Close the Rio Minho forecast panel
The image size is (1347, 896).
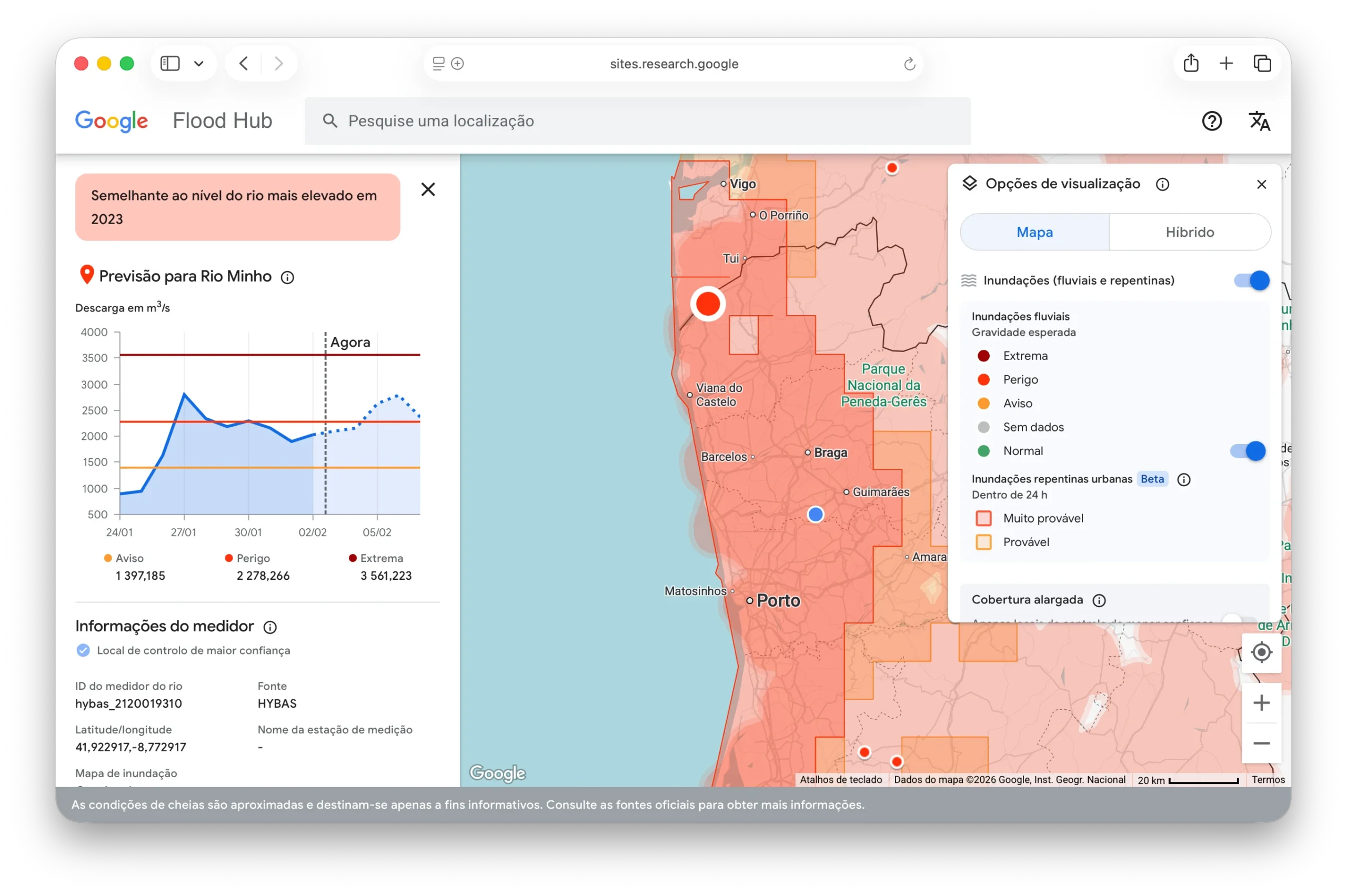pos(428,190)
